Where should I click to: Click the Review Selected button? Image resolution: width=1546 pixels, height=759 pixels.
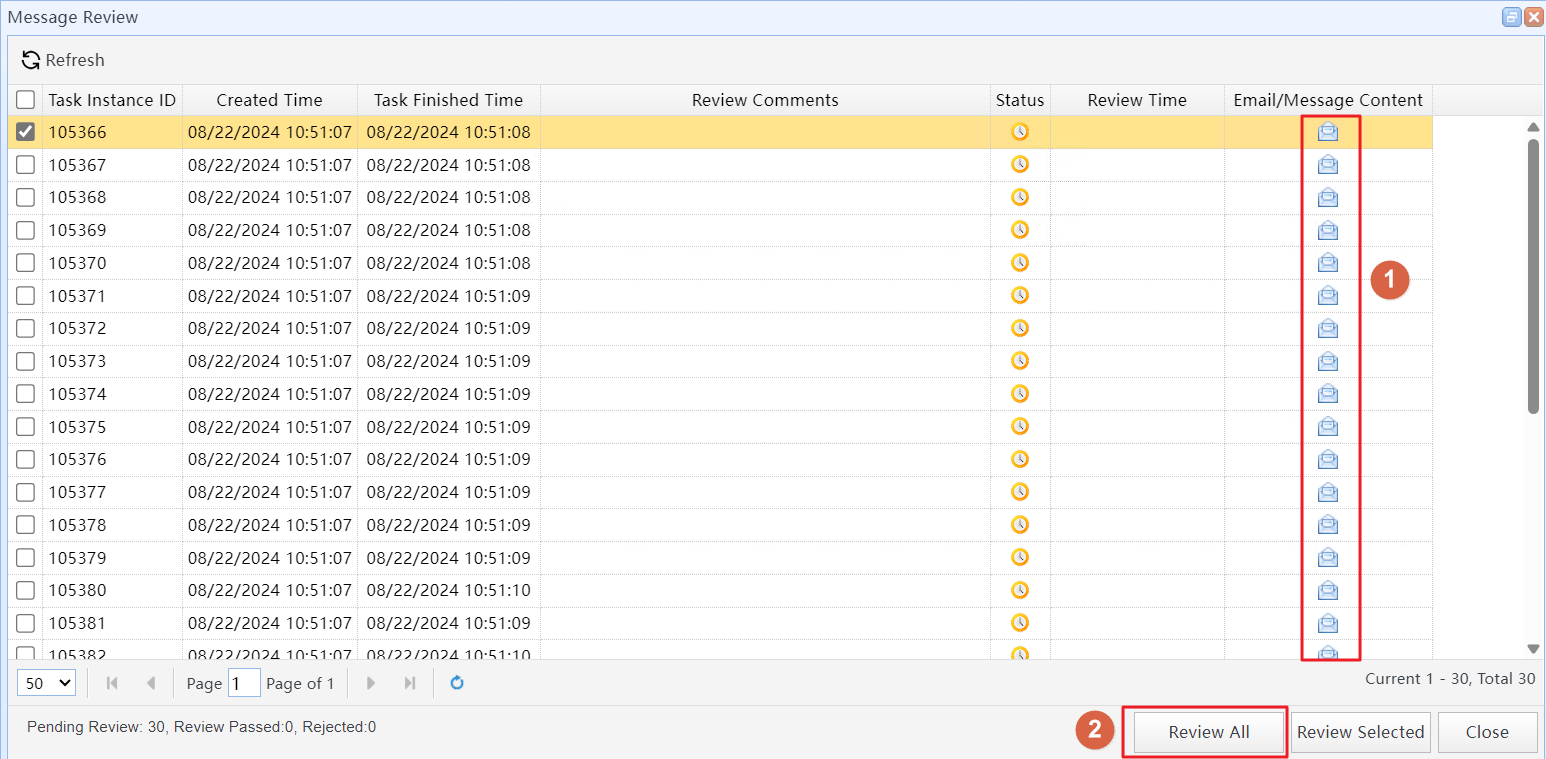pos(1361,732)
